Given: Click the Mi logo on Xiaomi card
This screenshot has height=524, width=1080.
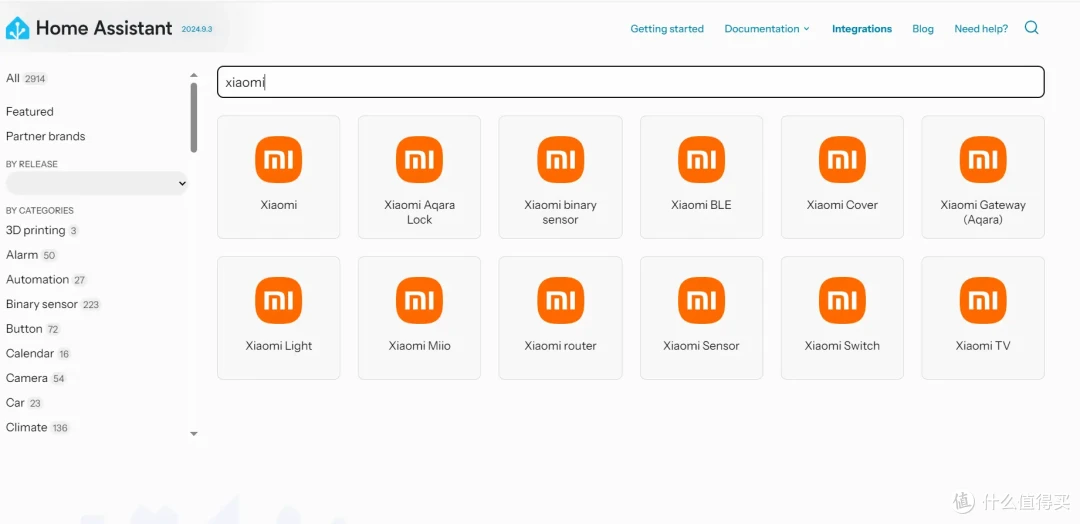Looking at the screenshot, I should pyautogui.click(x=278, y=160).
